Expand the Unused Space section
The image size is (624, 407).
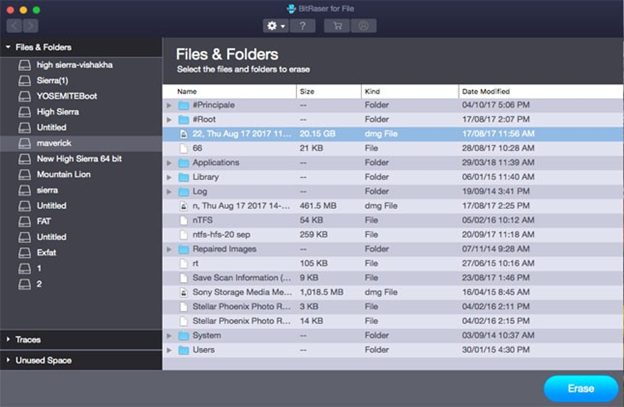(8, 360)
